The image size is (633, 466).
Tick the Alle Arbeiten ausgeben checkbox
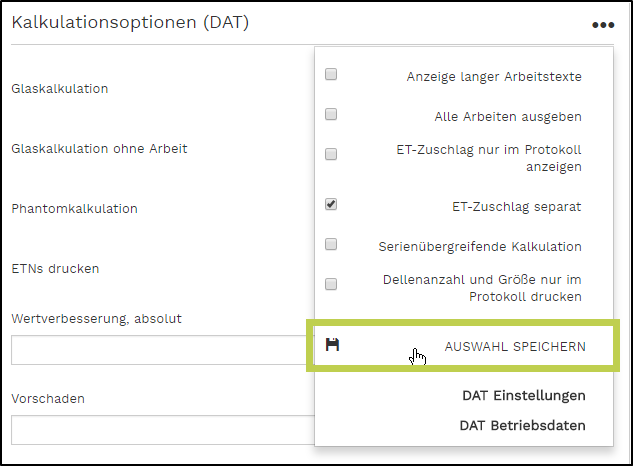point(331,114)
